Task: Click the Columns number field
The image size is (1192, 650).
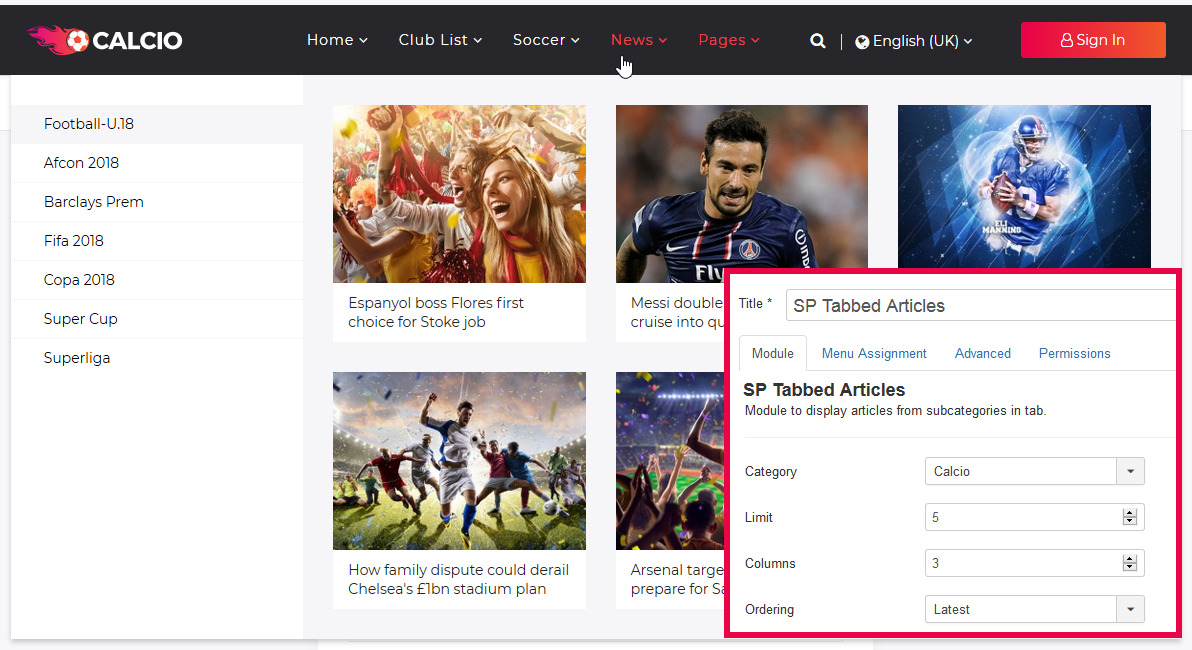Action: pyautogui.click(x=1035, y=563)
